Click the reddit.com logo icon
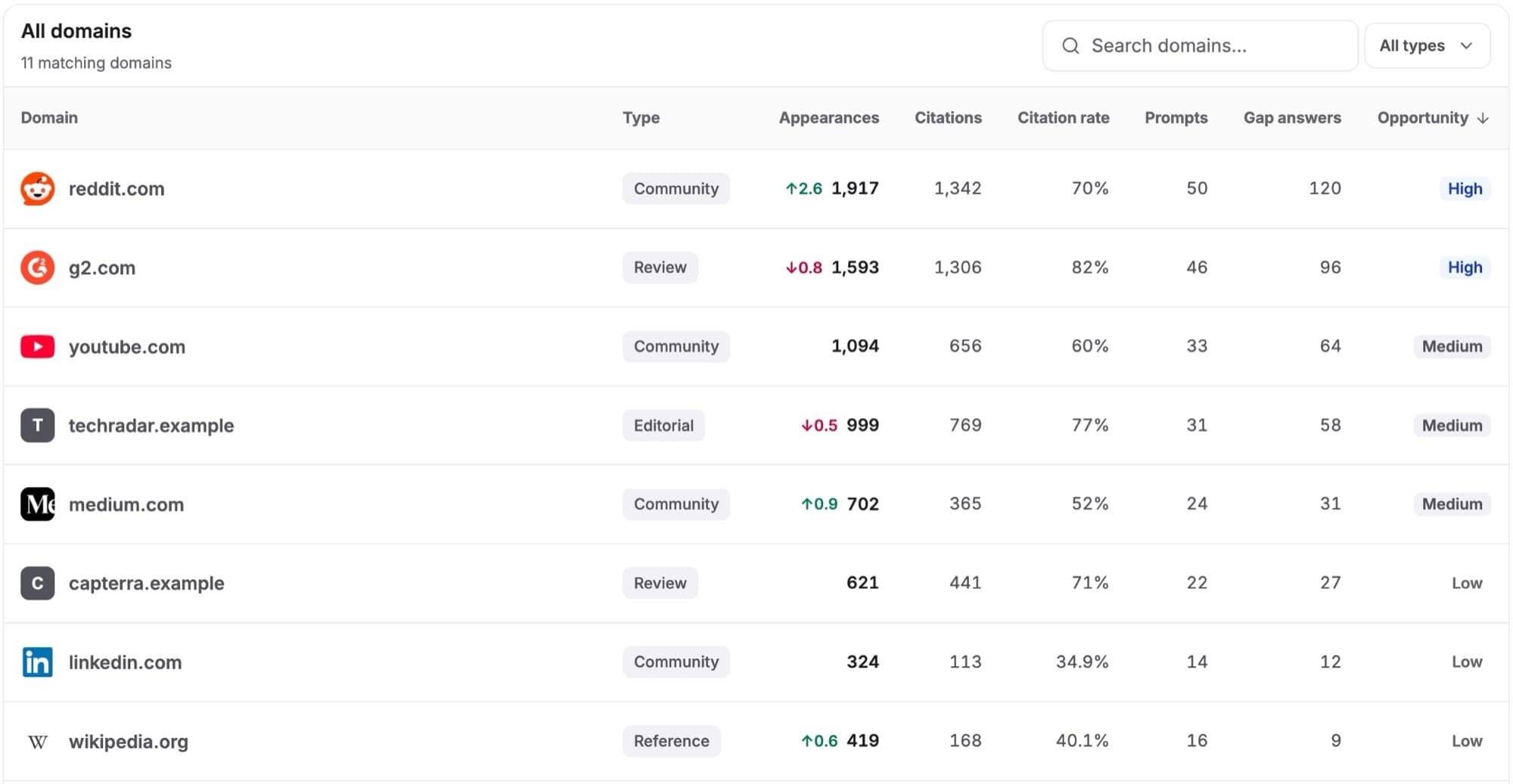 [37, 188]
